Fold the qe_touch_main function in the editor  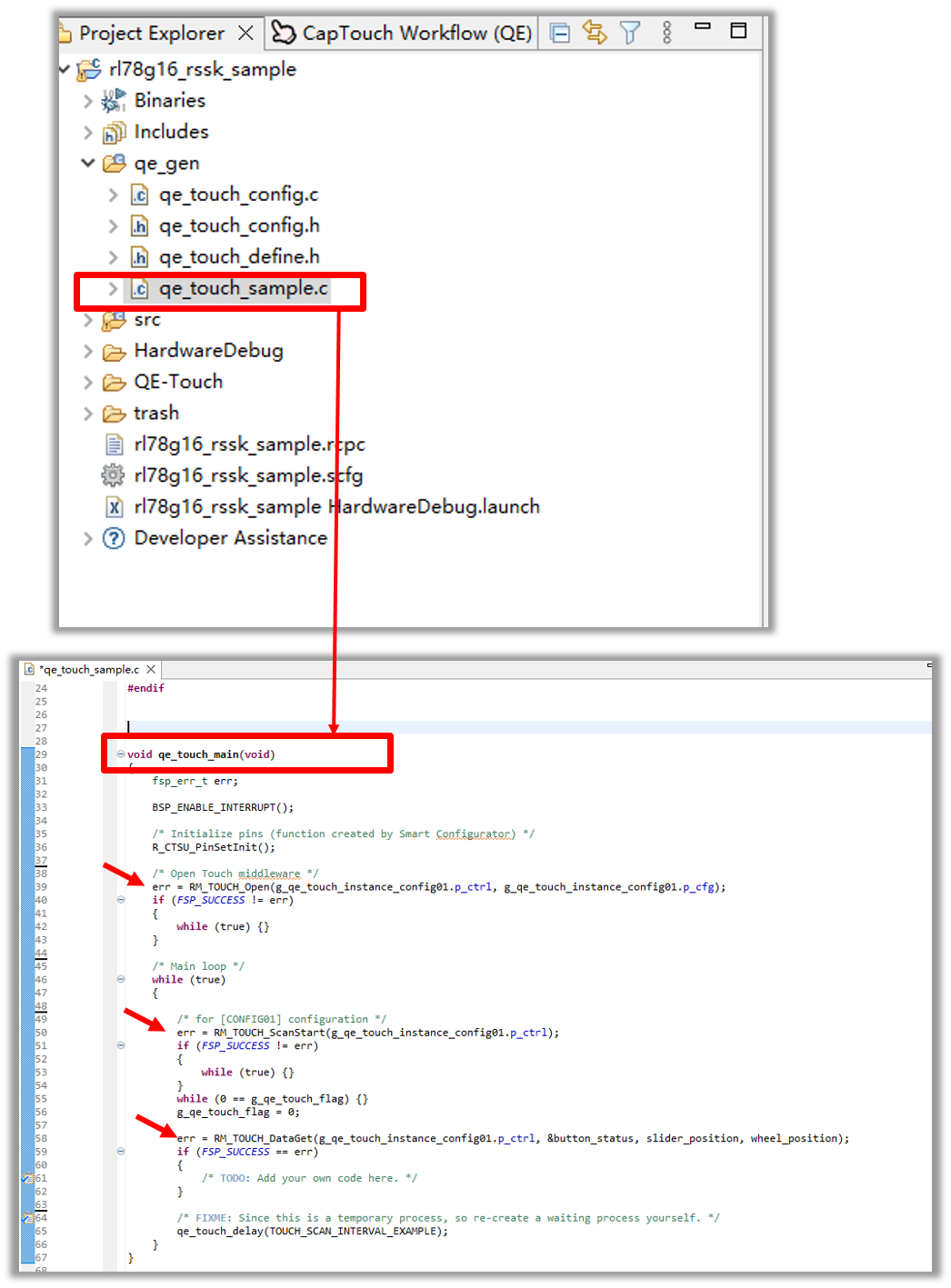pos(121,754)
